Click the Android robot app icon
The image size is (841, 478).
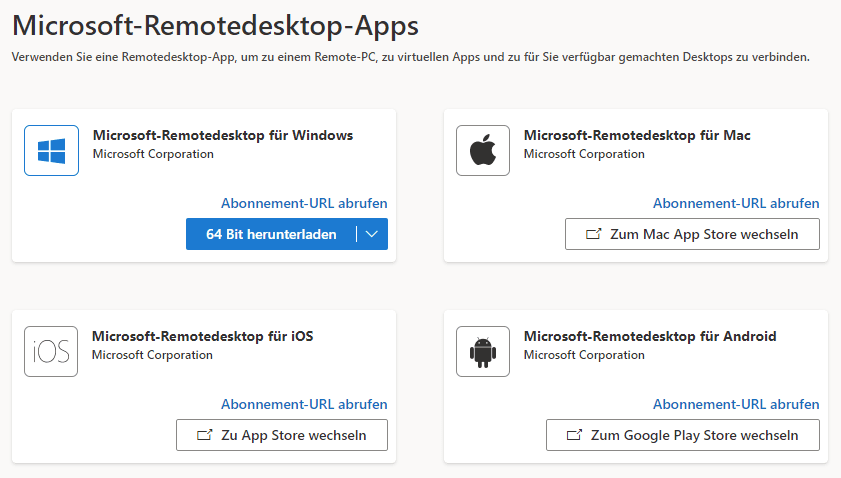coord(483,351)
